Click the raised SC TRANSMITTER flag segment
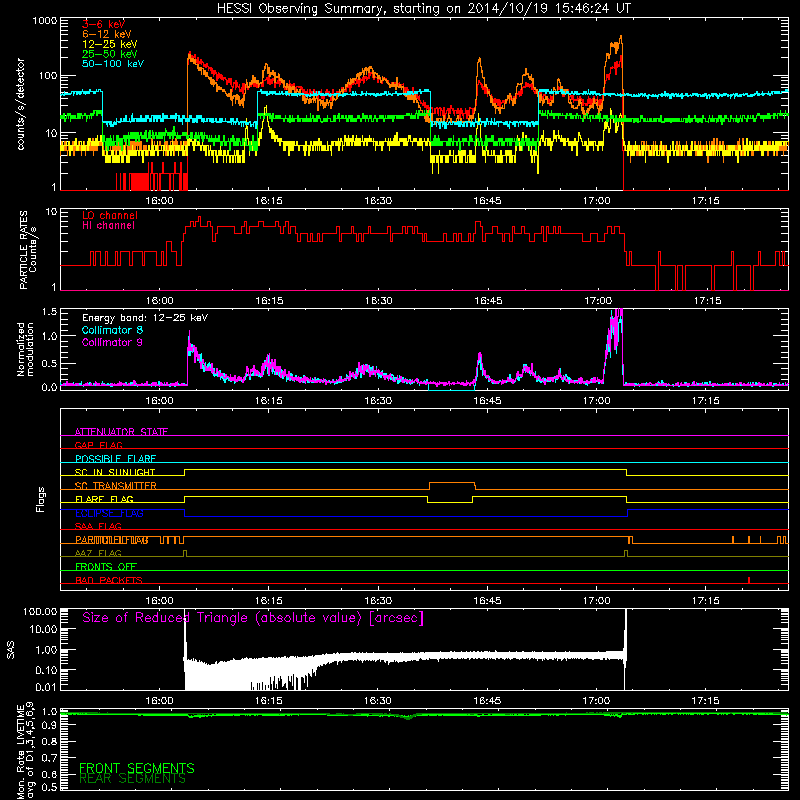 452,483
